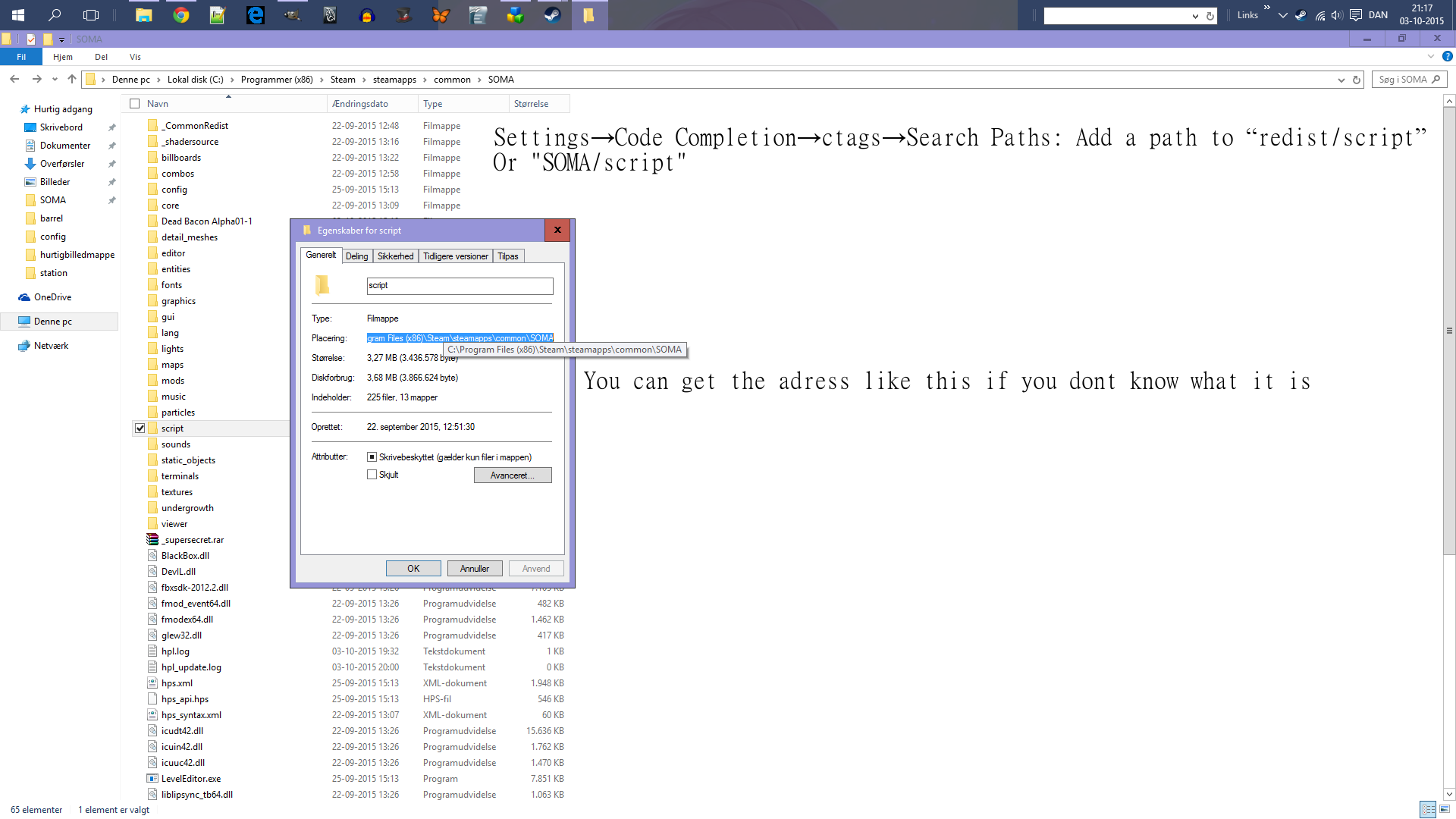Viewport: 1456px width, 819px height.
Task: Open GIMP from taskbar
Action: click(292, 14)
